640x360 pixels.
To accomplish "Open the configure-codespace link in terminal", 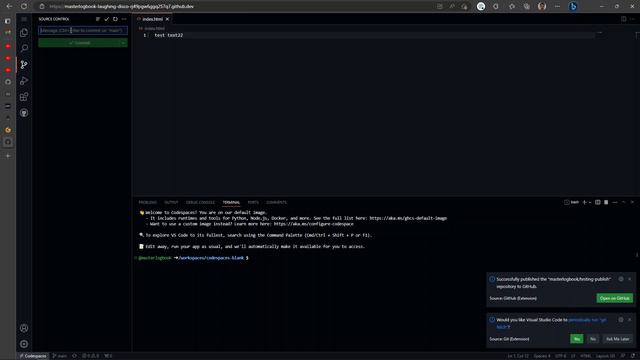I will (313, 224).
